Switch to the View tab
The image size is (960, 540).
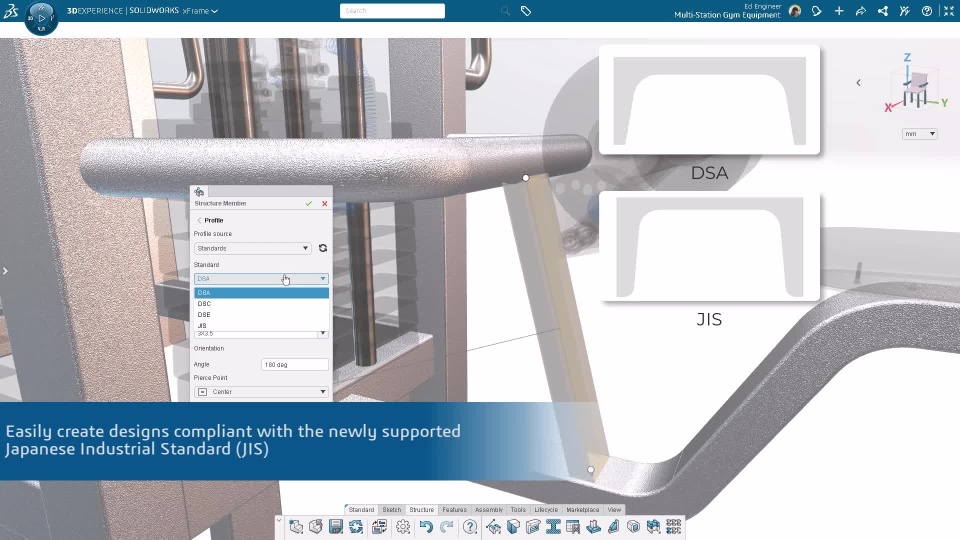coord(614,509)
